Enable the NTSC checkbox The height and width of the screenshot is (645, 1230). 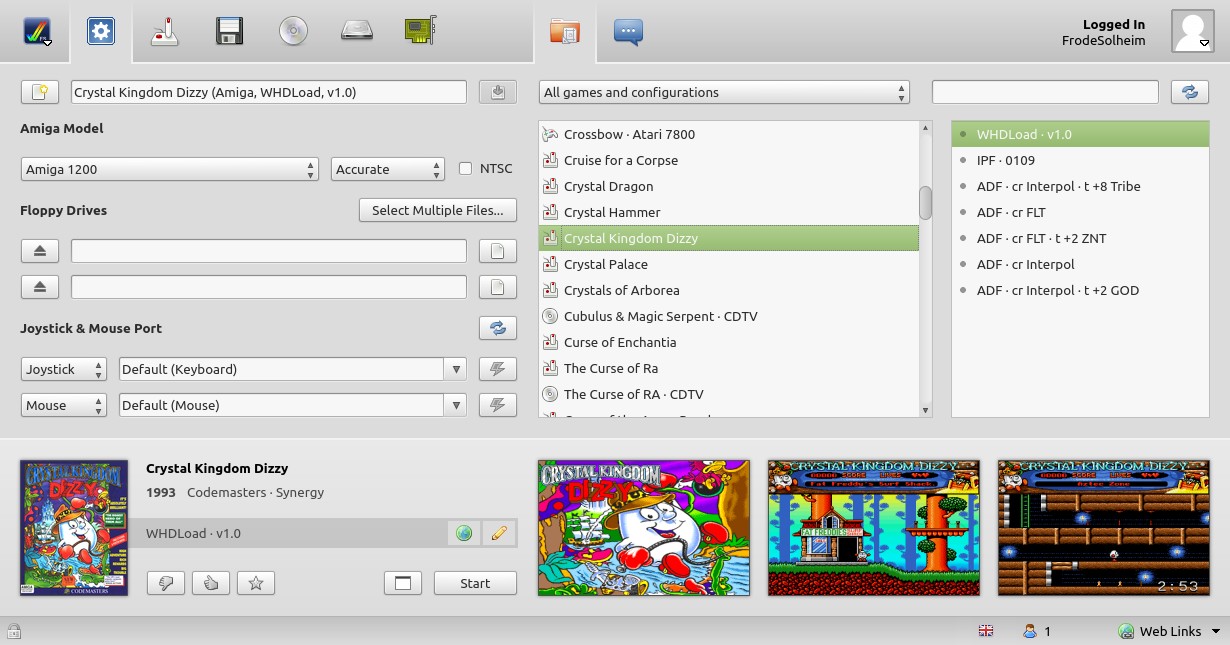pyautogui.click(x=465, y=169)
